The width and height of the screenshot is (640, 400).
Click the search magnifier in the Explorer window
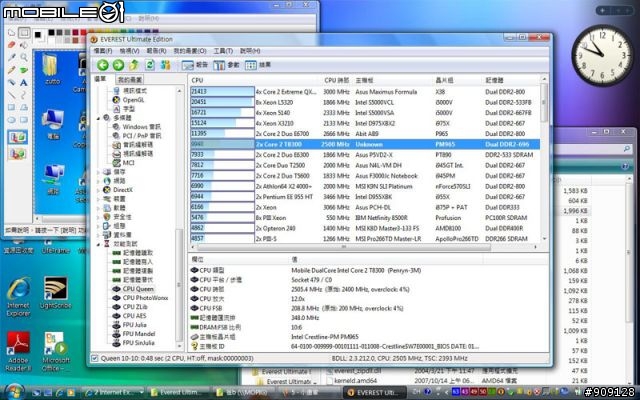627,149
